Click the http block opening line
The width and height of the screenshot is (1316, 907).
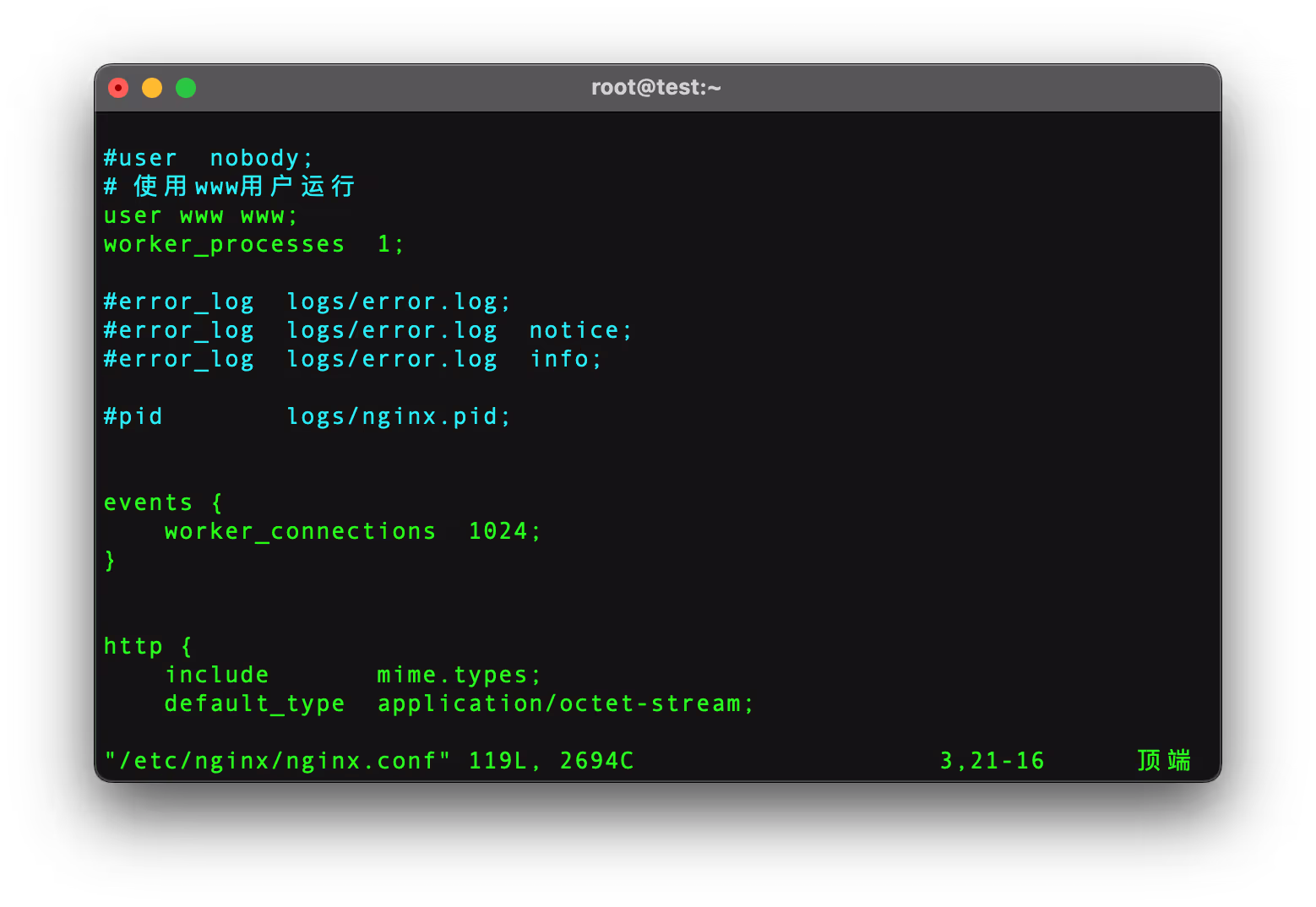click(x=148, y=647)
